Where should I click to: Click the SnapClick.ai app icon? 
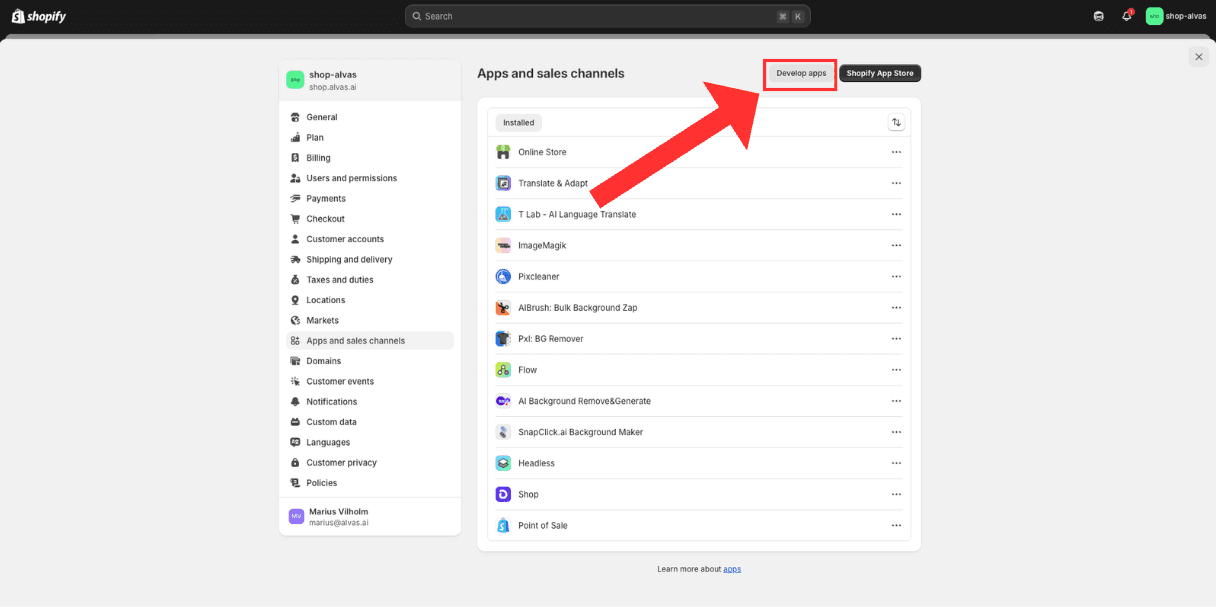click(503, 432)
